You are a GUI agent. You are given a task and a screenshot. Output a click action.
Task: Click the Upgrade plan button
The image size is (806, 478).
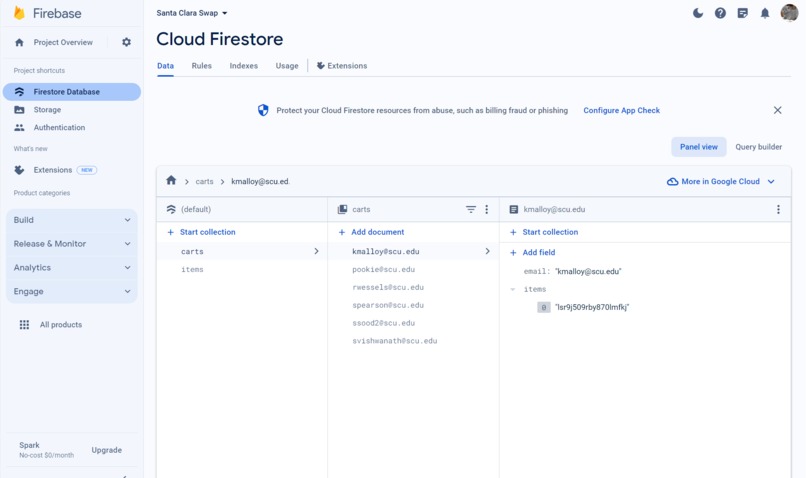[106, 450]
